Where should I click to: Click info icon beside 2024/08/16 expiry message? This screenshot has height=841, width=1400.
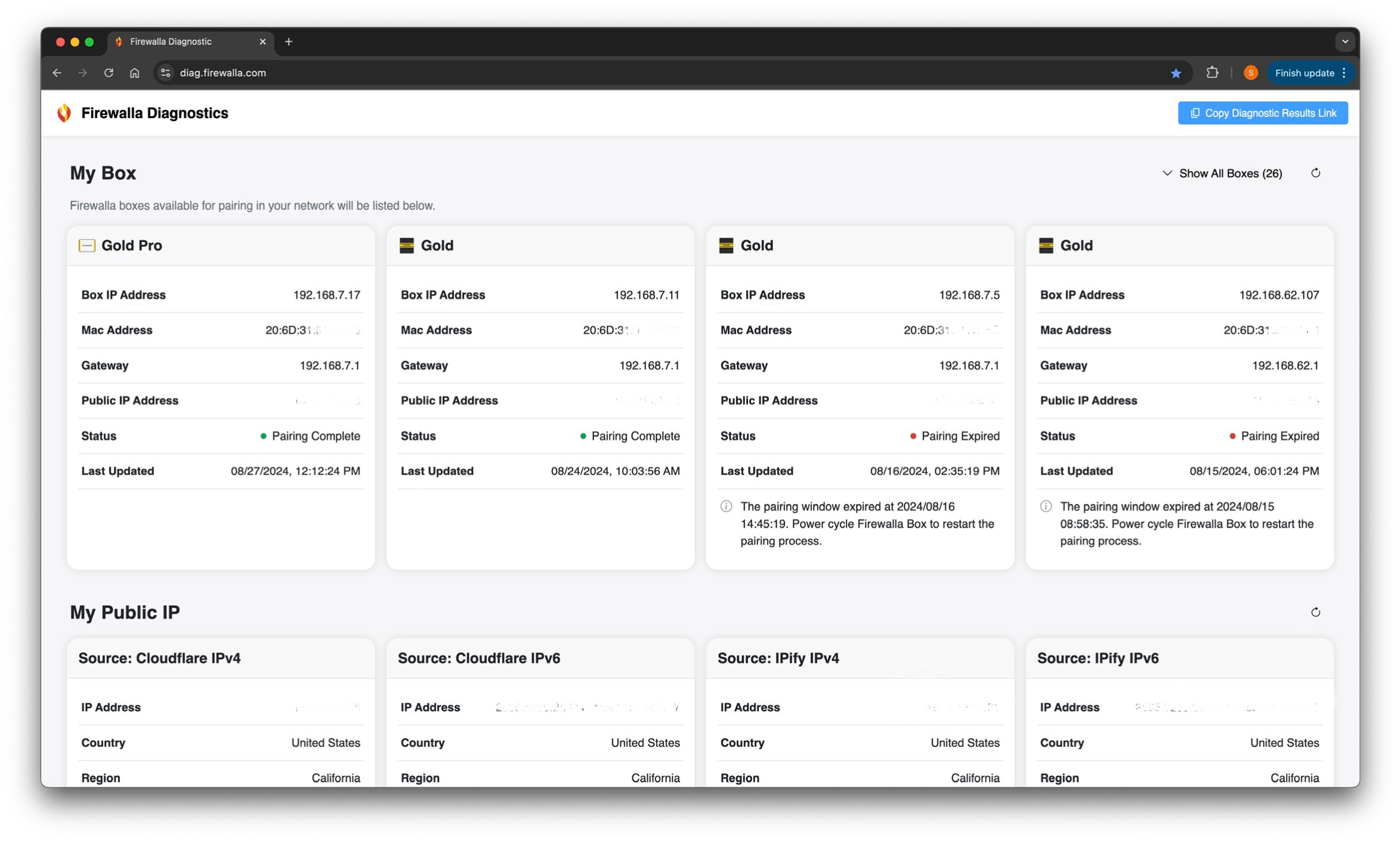[726, 506]
